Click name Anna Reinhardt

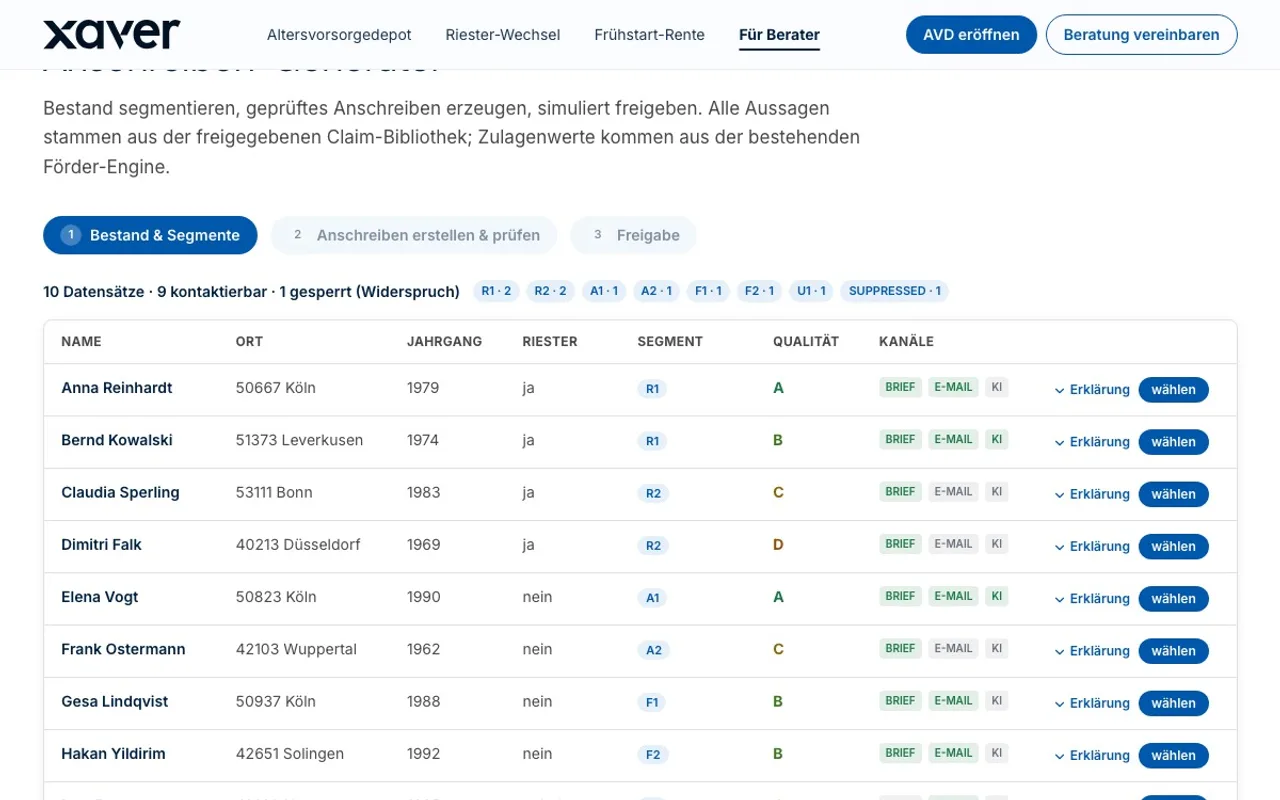(x=117, y=388)
